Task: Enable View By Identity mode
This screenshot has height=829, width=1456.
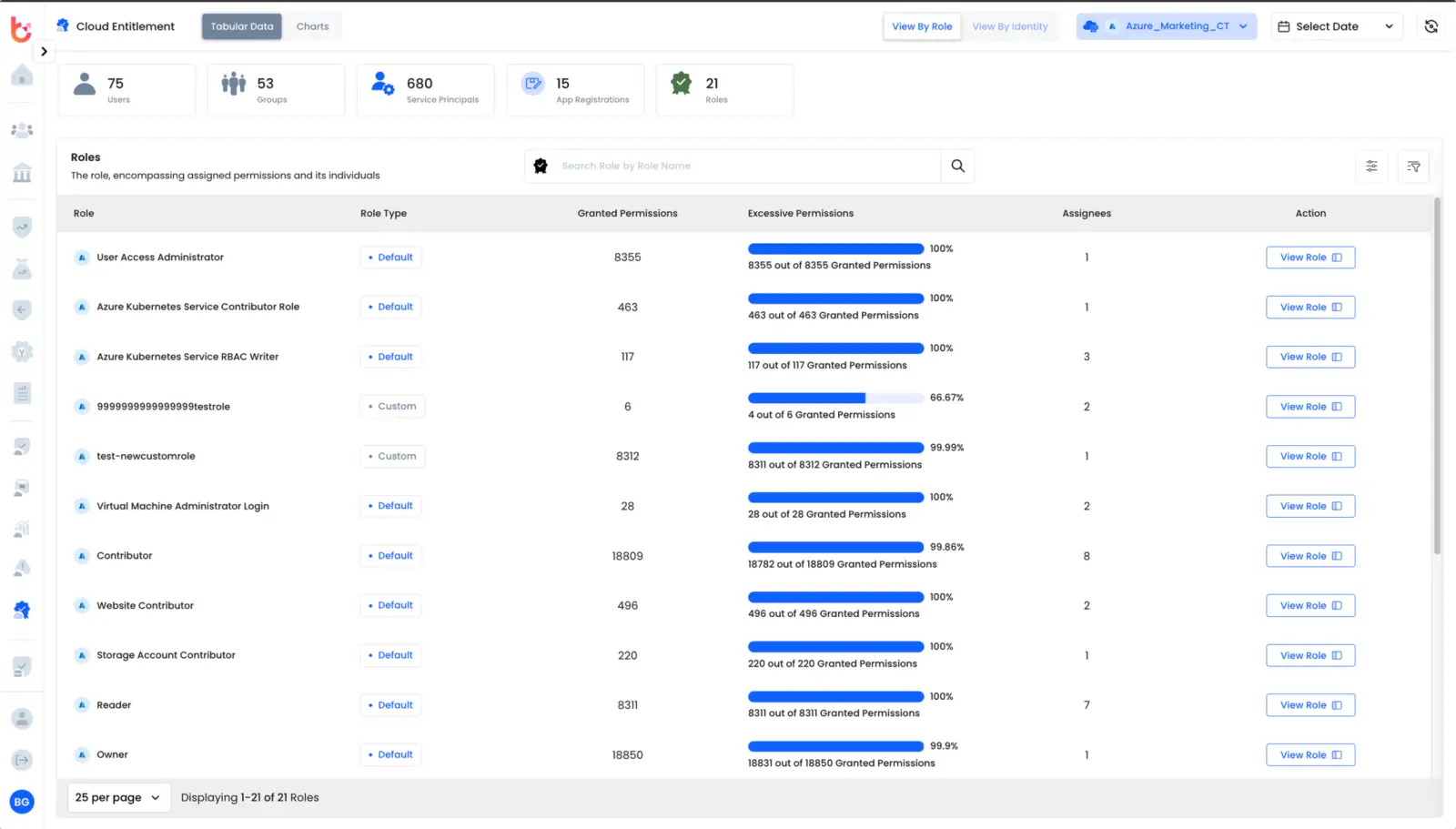Action: (1010, 26)
